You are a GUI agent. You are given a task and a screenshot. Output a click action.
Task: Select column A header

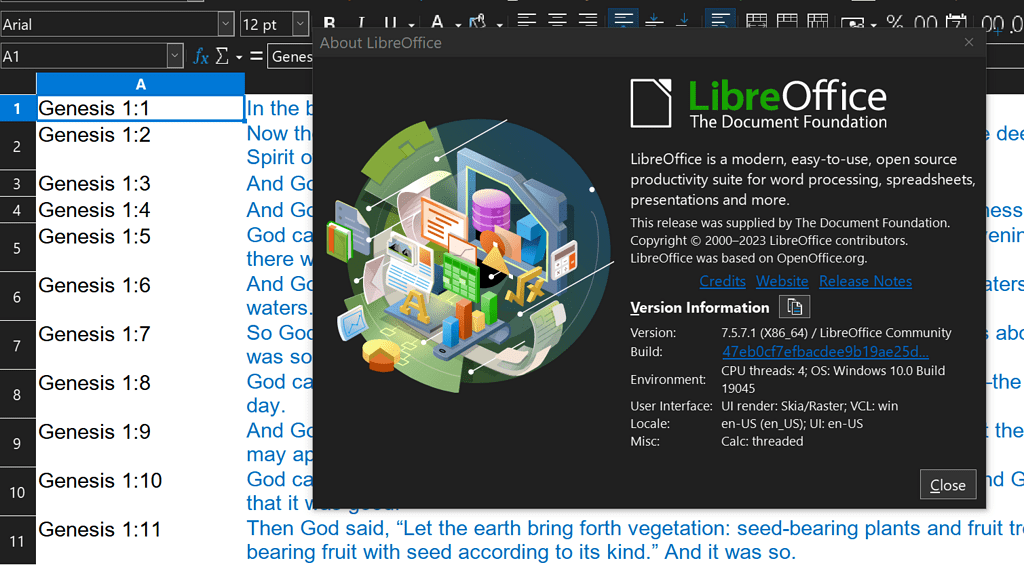pos(140,84)
